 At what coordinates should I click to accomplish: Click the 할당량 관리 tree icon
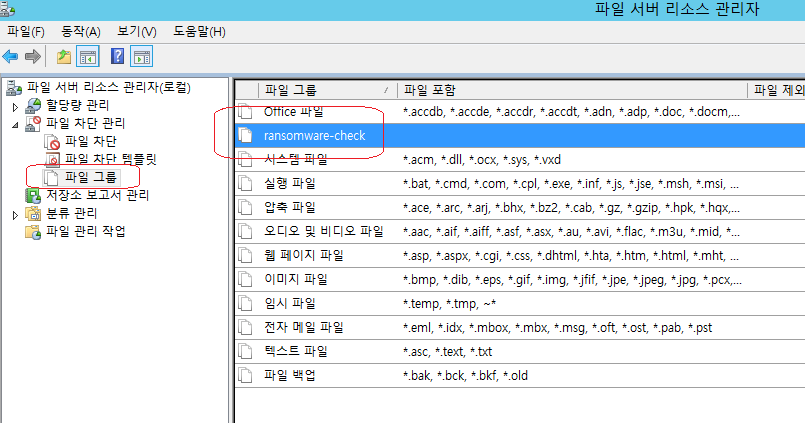coord(33,106)
